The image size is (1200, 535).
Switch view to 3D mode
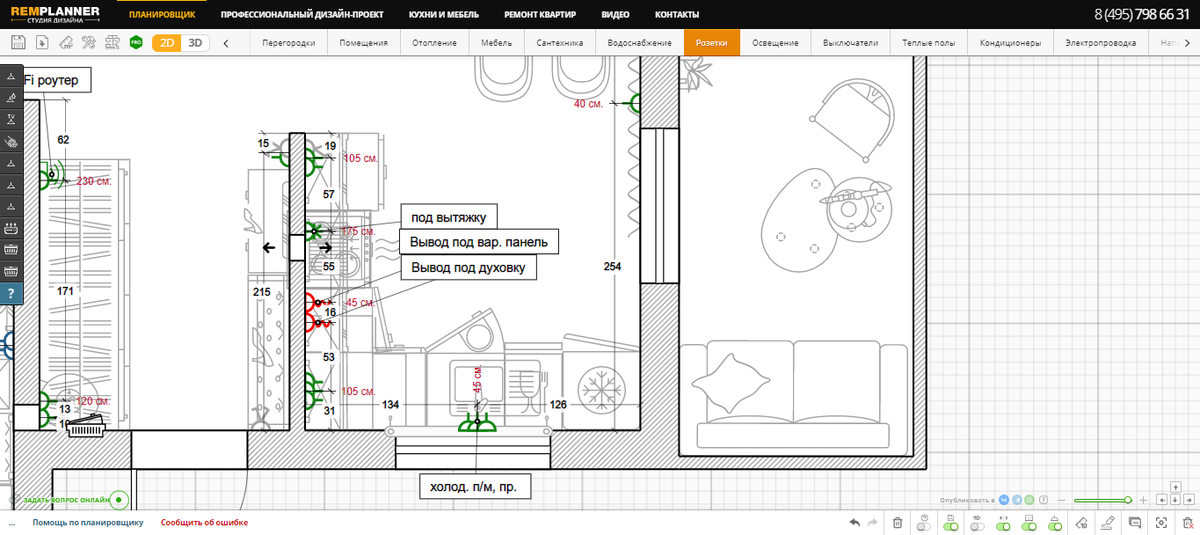[196, 42]
